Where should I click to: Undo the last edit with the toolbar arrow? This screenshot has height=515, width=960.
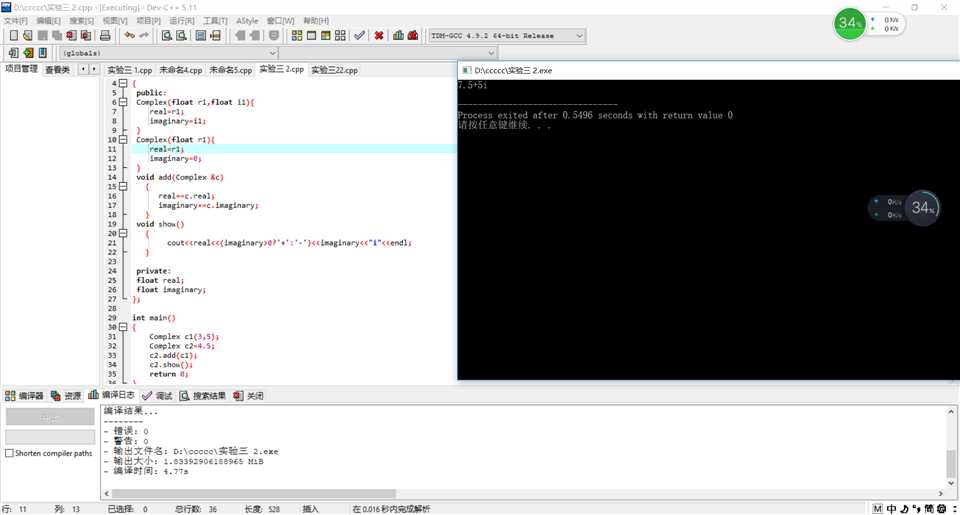[x=129, y=36]
